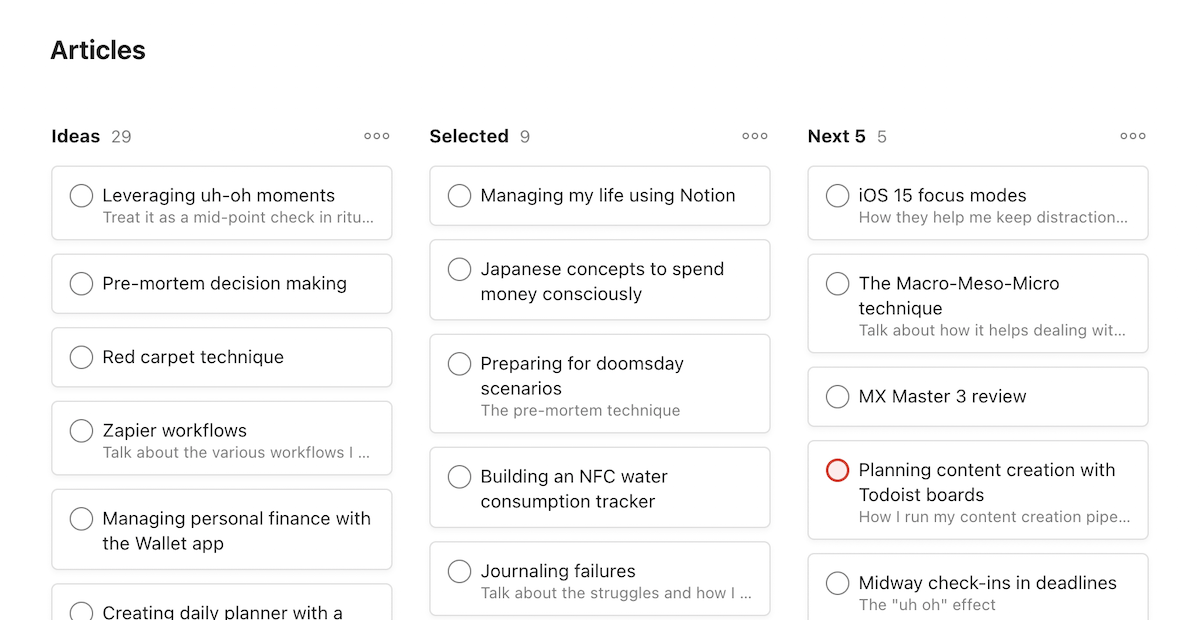
Task: Check the red-priority Todoist boards task circle
Action: coord(837,470)
